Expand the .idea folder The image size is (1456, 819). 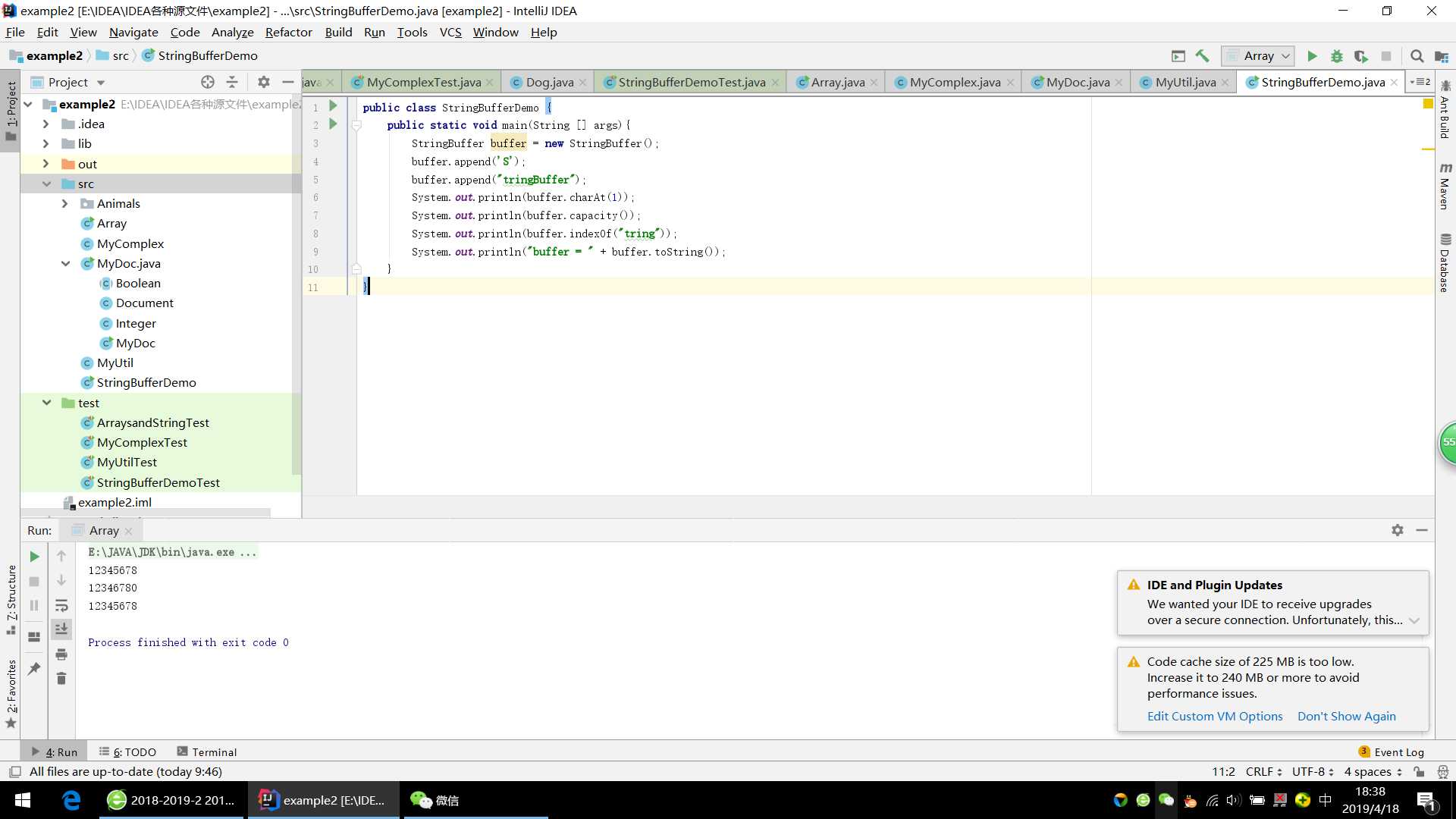click(45, 124)
